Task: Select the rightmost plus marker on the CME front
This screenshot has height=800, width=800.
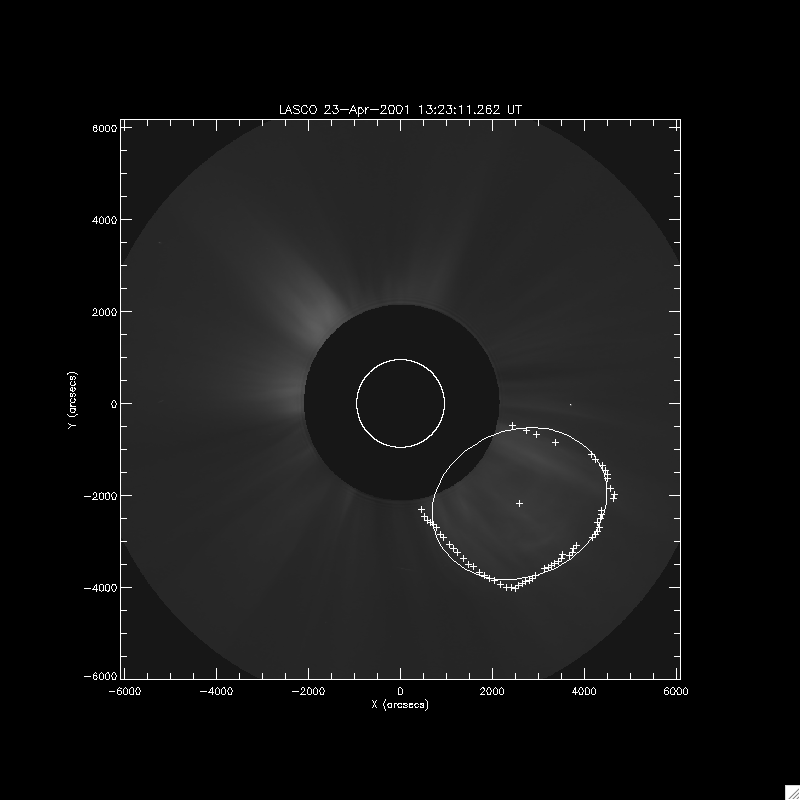Action: (x=614, y=496)
